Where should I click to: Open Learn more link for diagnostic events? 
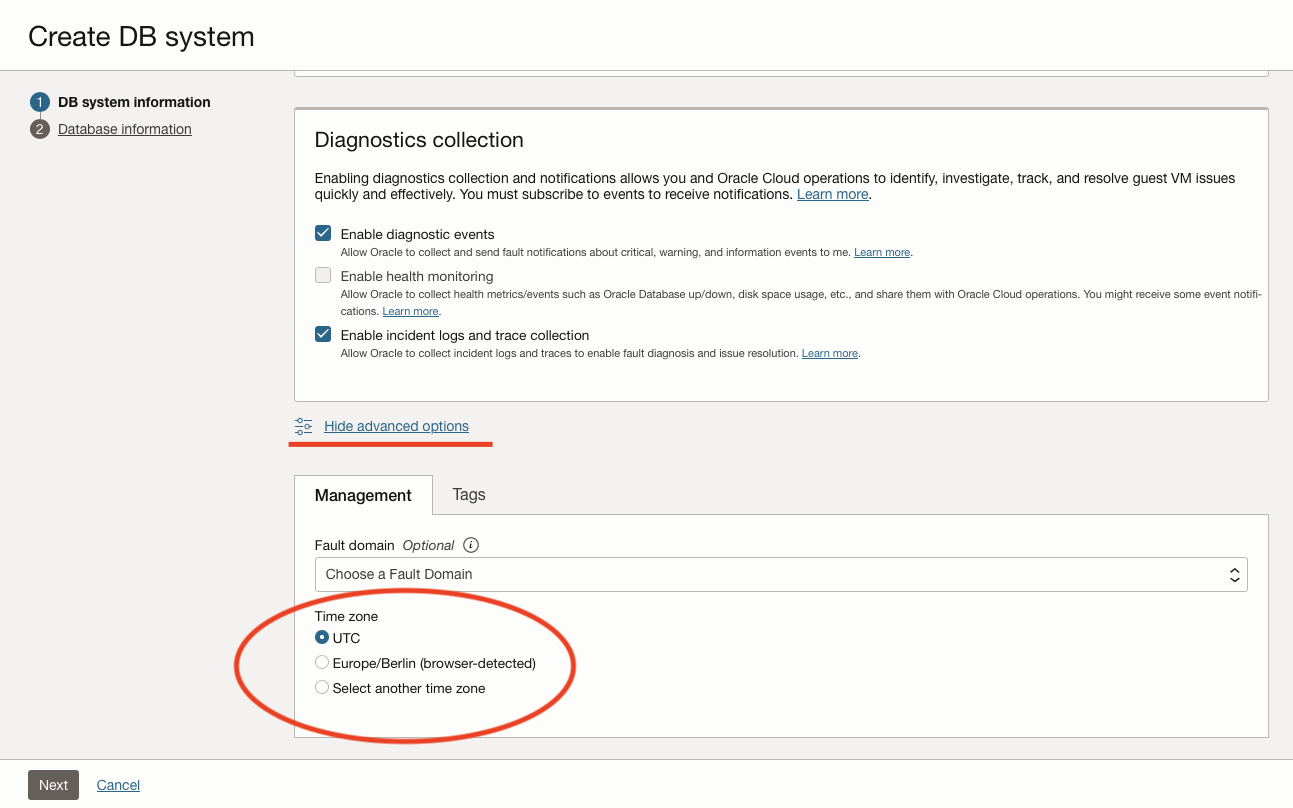[x=882, y=253]
